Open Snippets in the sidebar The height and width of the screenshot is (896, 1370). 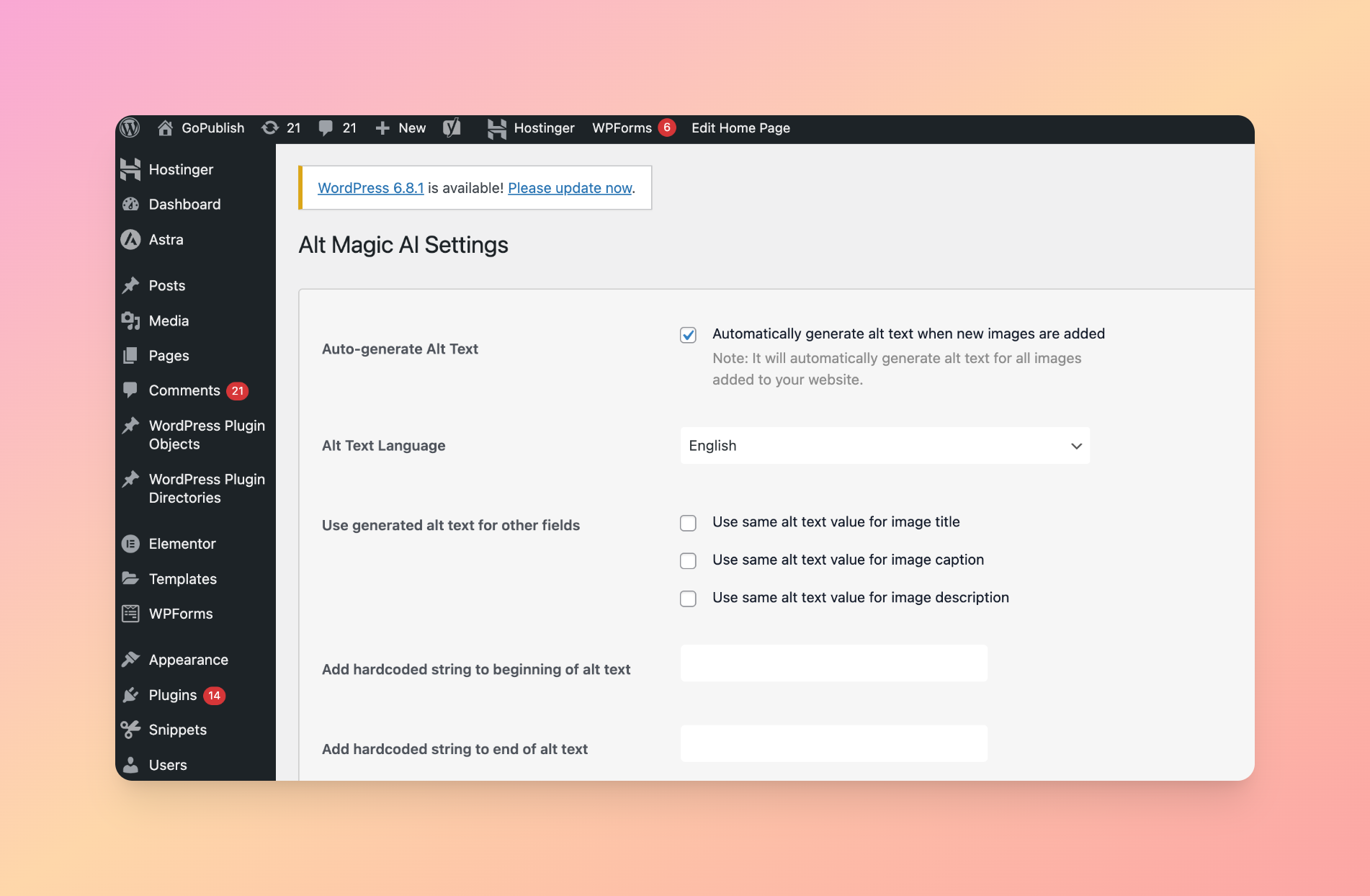click(195, 730)
